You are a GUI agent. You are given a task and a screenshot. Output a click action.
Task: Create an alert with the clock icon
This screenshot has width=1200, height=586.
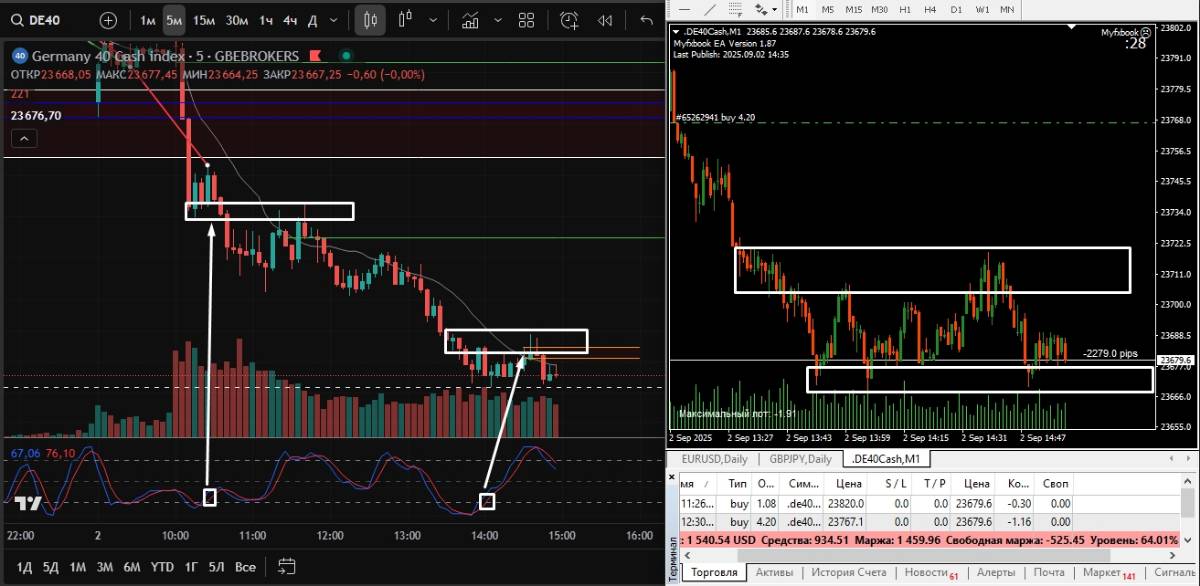click(x=569, y=20)
